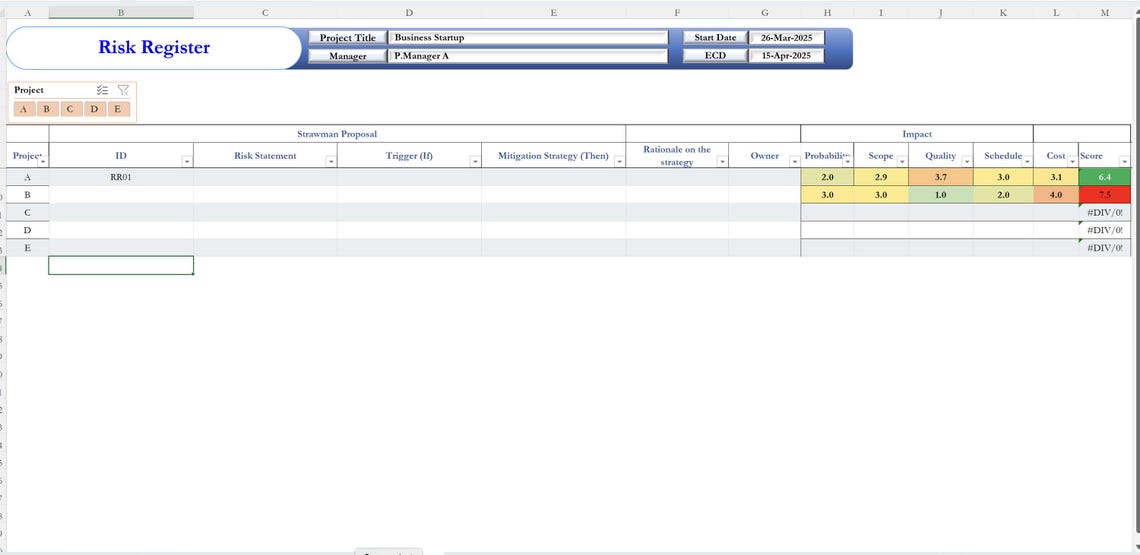Select the P.Manager A field
Viewport: 1140px width, 555px height.
click(529, 56)
